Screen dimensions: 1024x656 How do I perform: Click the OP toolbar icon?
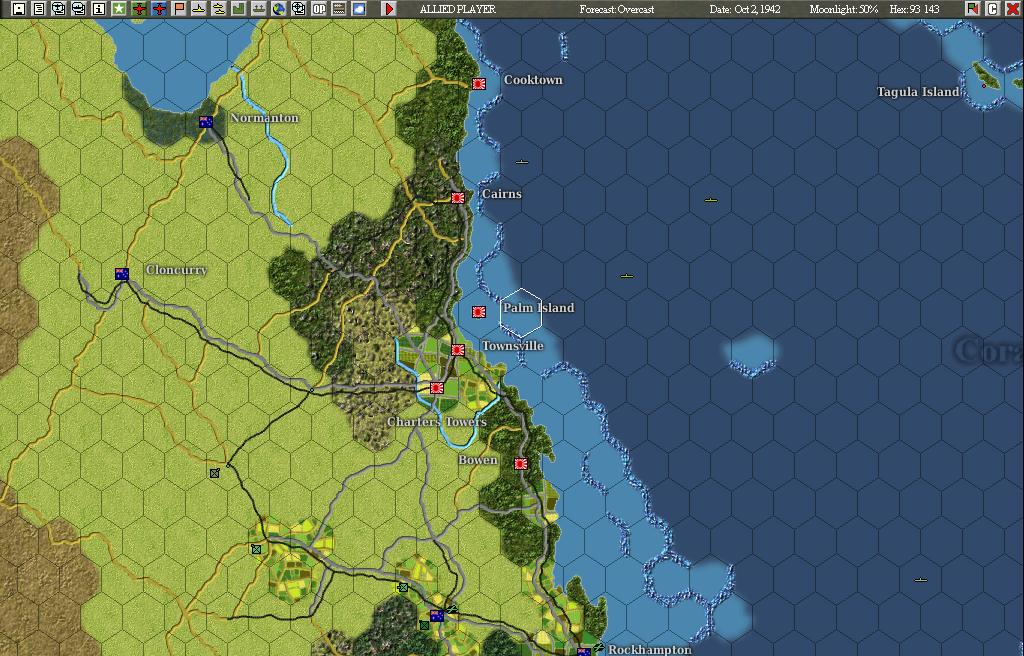click(x=319, y=8)
